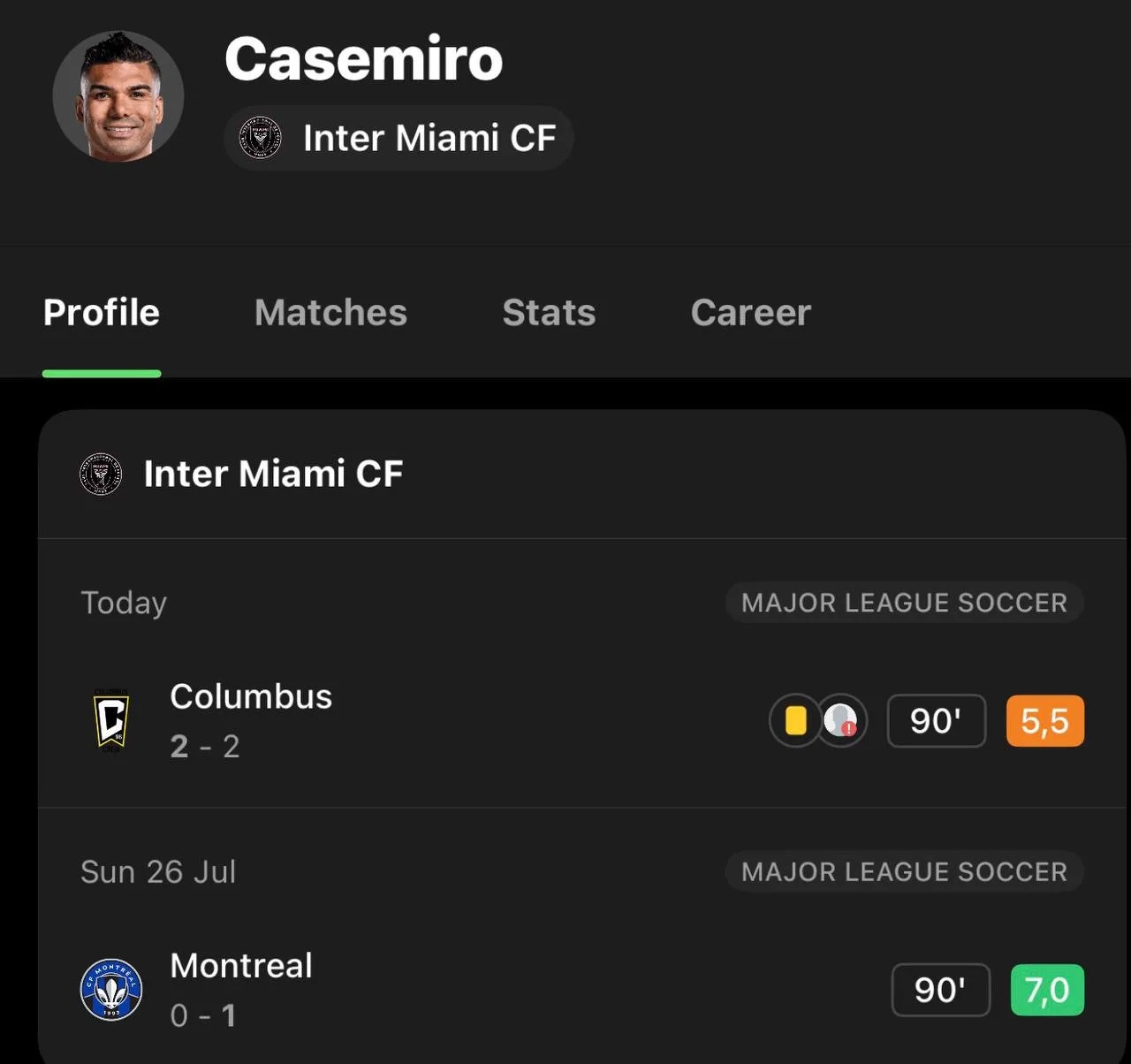Go to the Career tab
Viewport: 1131px width, 1064px height.
tap(750, 312)
